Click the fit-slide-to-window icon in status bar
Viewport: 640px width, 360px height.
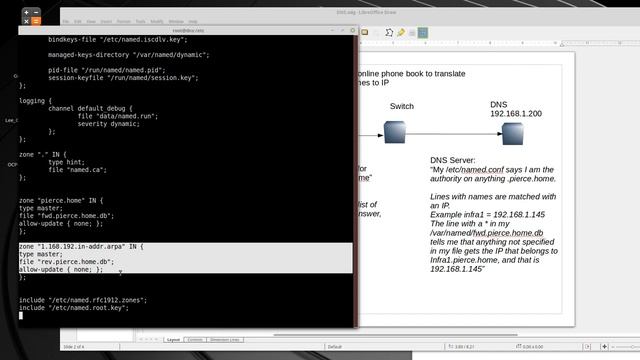click(587, 347)
